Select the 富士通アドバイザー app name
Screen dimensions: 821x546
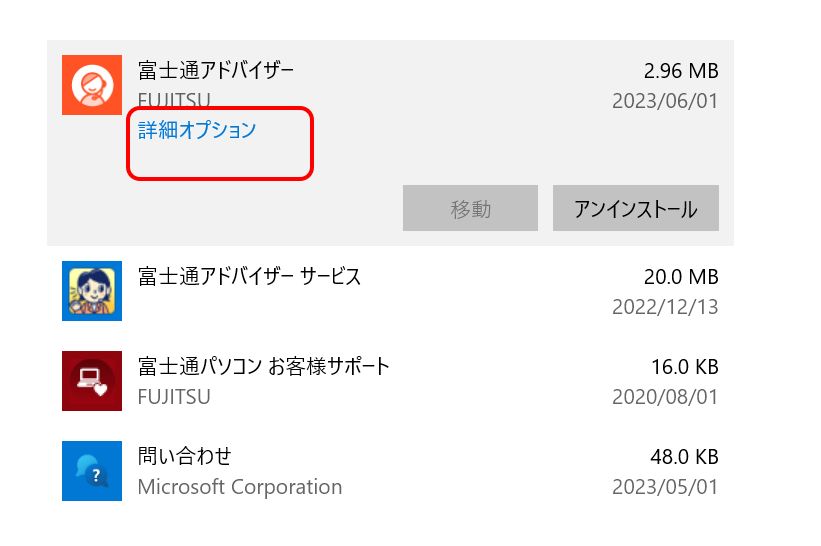click(216, 71)
